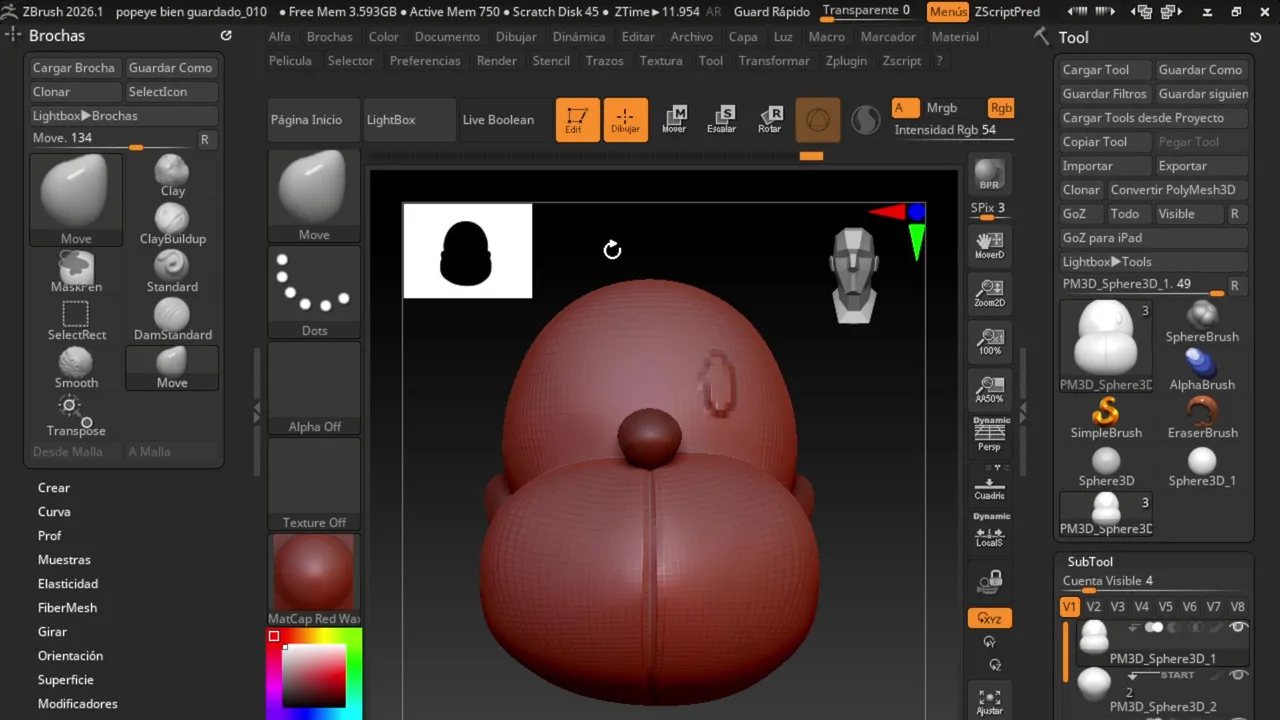This screenshot has height=720, width=1280.
Task: Click the 100% actual size icon
Action: 990,341
